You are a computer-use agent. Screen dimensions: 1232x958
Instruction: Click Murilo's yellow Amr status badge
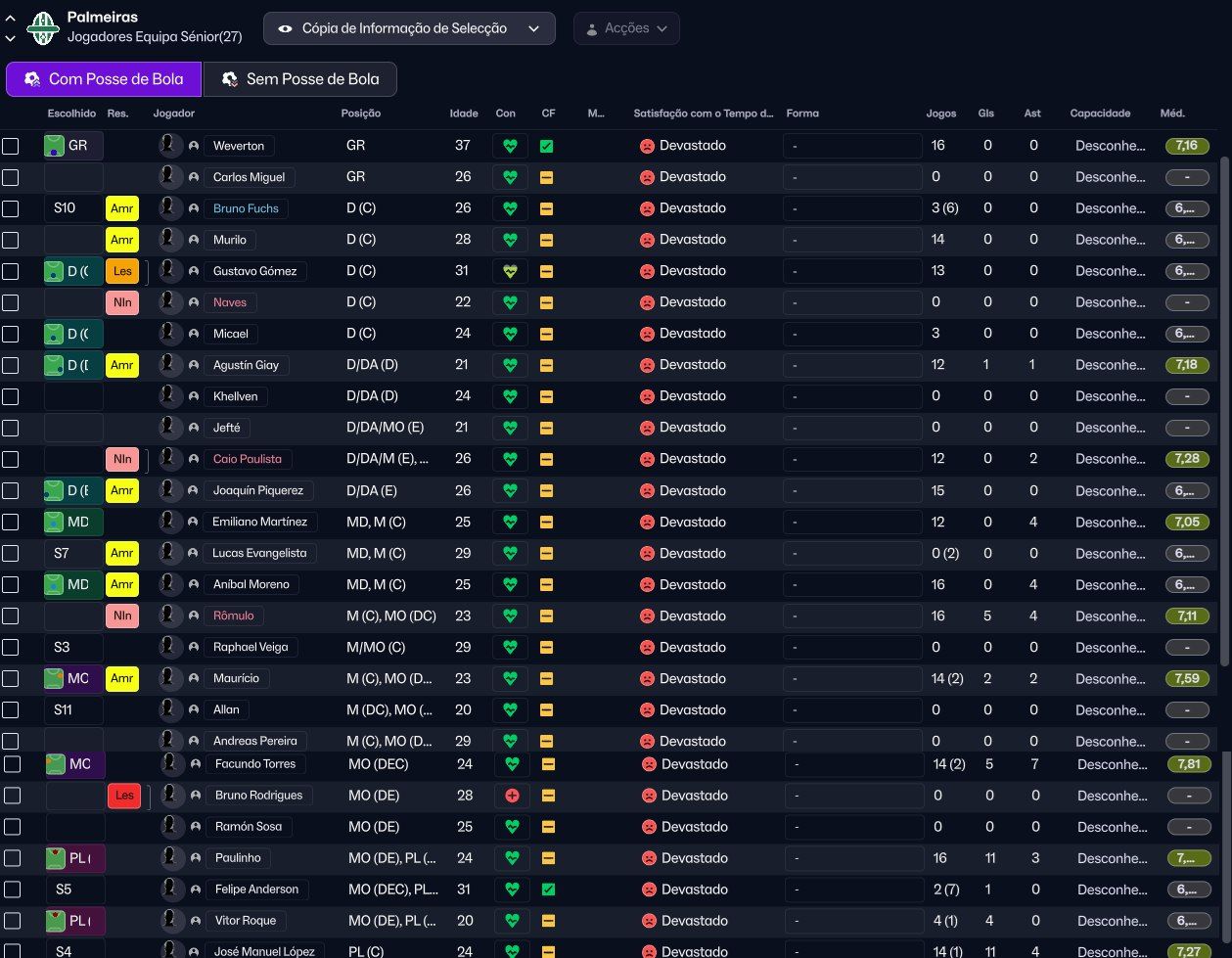(x=122, y=240)
